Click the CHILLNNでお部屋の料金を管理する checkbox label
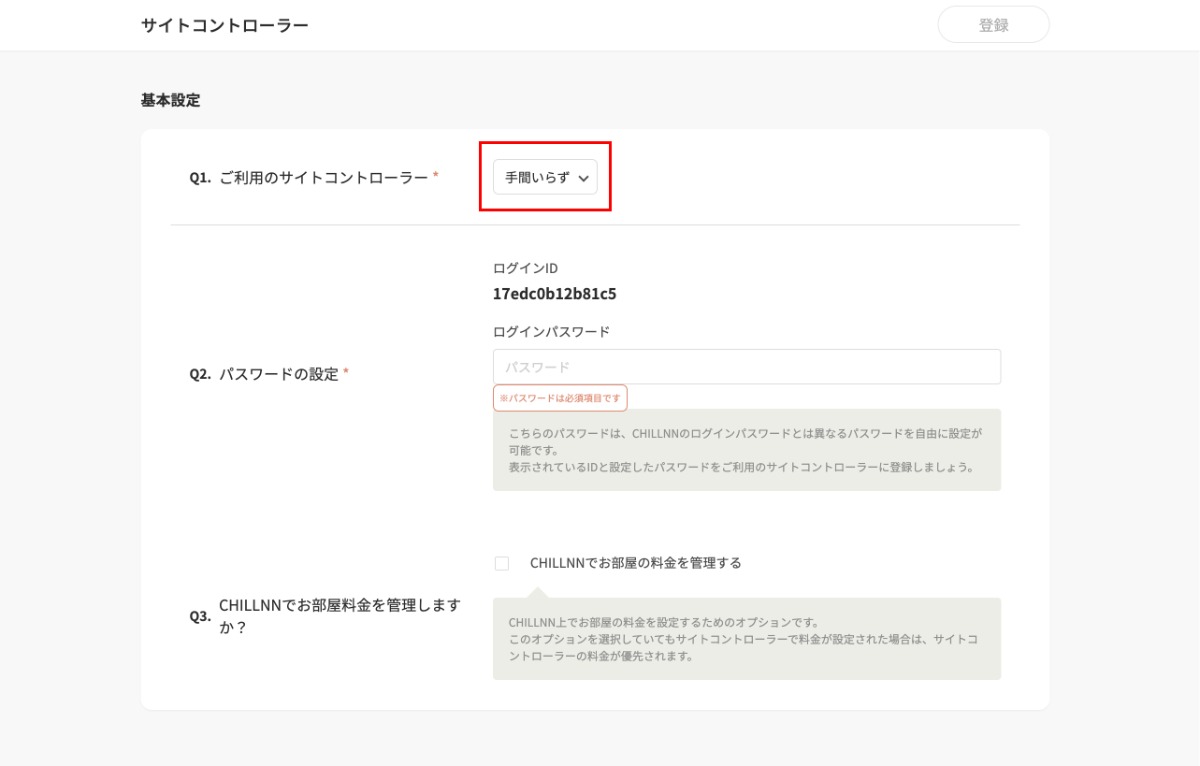This screenshot has width=1200, height=766. 636,563
